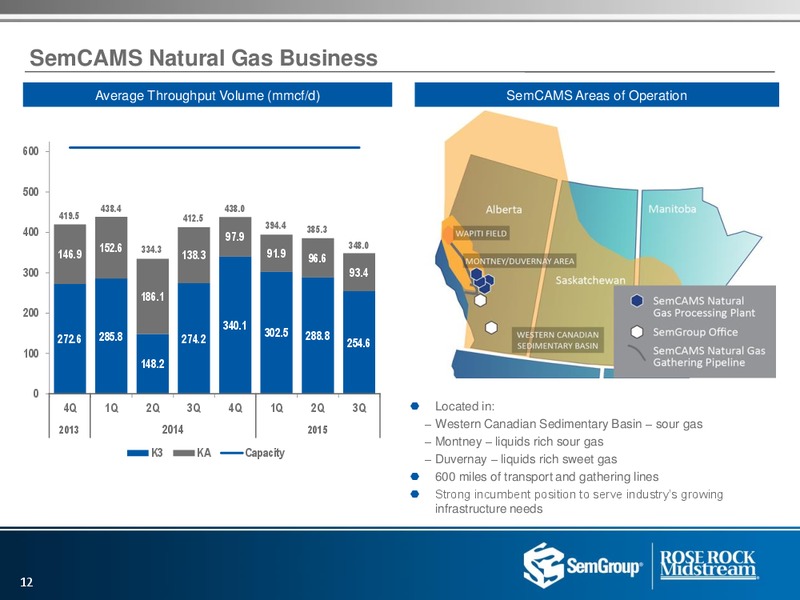The height and width of the screenshot is (600, 800).
Task: Click the 152.6 bar value
Action: (111, 248)
